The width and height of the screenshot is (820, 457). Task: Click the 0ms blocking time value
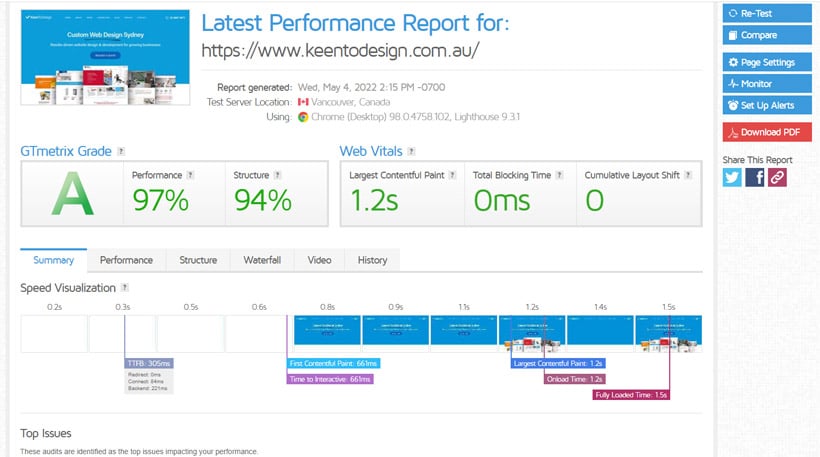[x=502, y=201]
